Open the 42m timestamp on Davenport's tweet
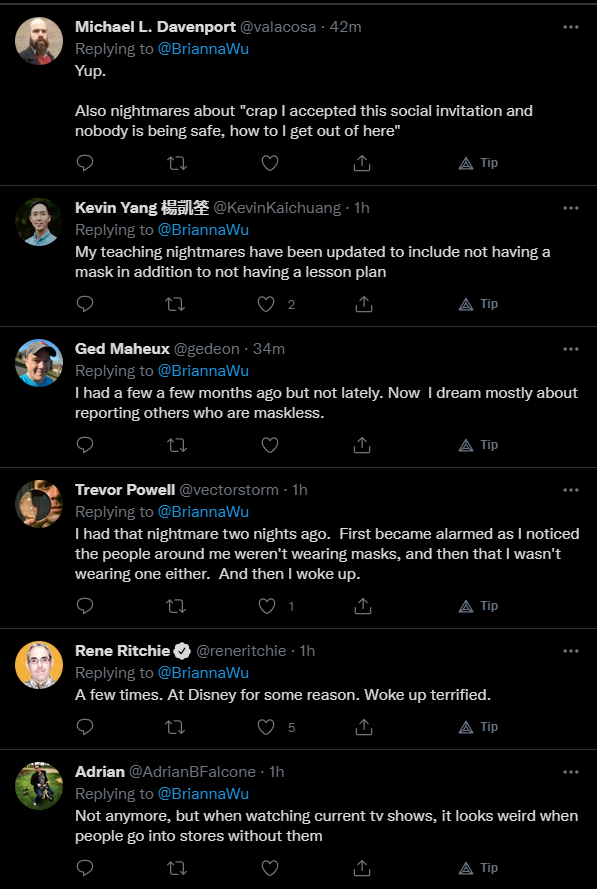This screenshot has width=597, height=889. click(345, 27)
